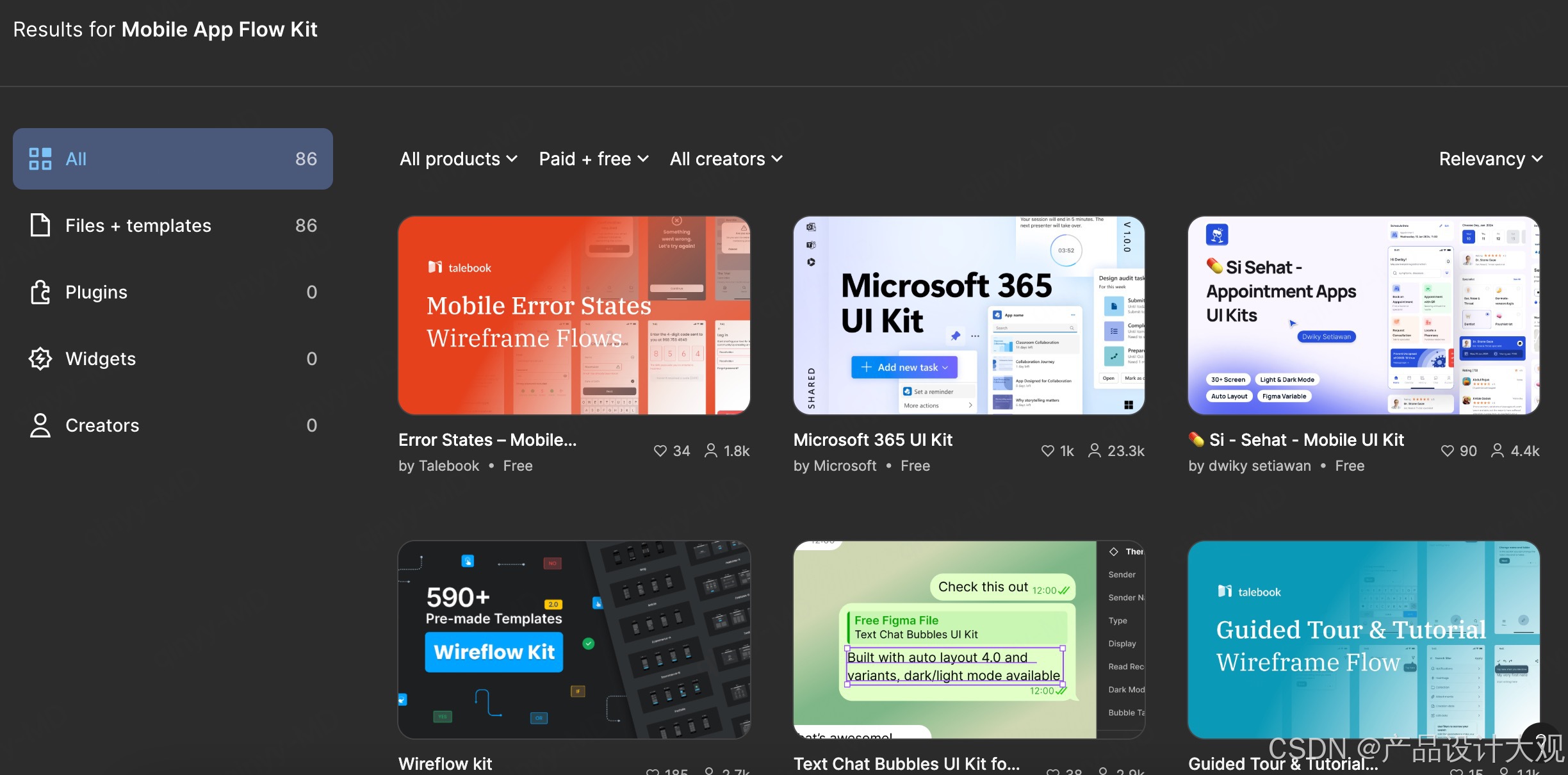Click heart icon on Si - Sehat kit
This screenshot has width=1568, height=775.
tap(1447, 451)
